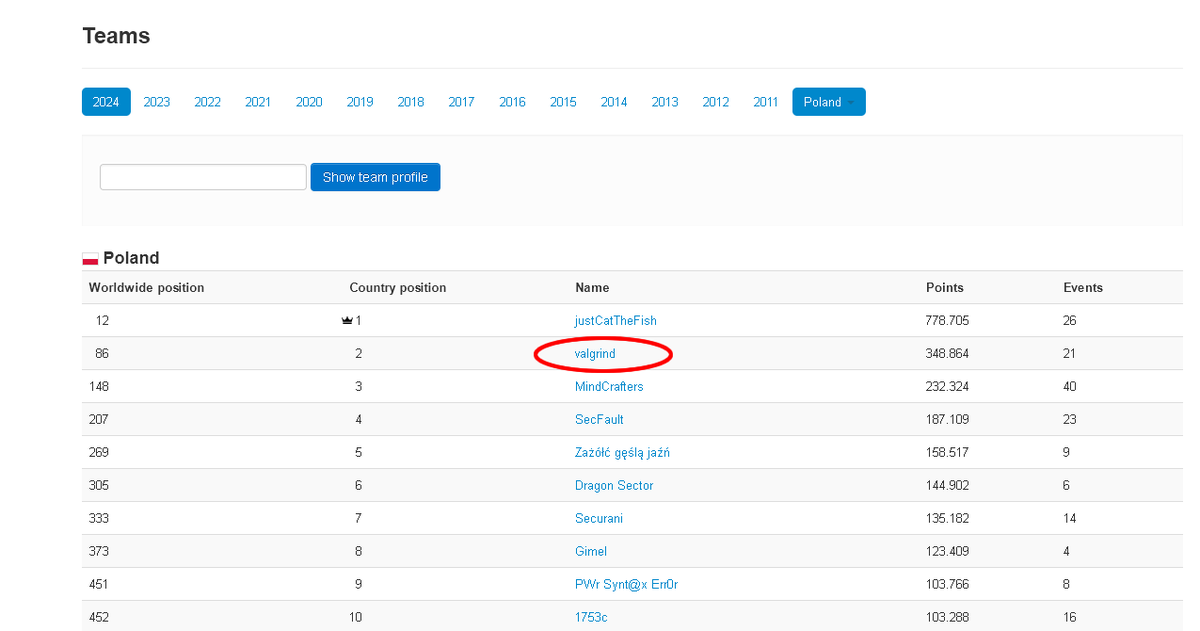Screen dimensions: 1200x631
Task: Click the PWr Synt@x Err0r link
Action: 626,585
